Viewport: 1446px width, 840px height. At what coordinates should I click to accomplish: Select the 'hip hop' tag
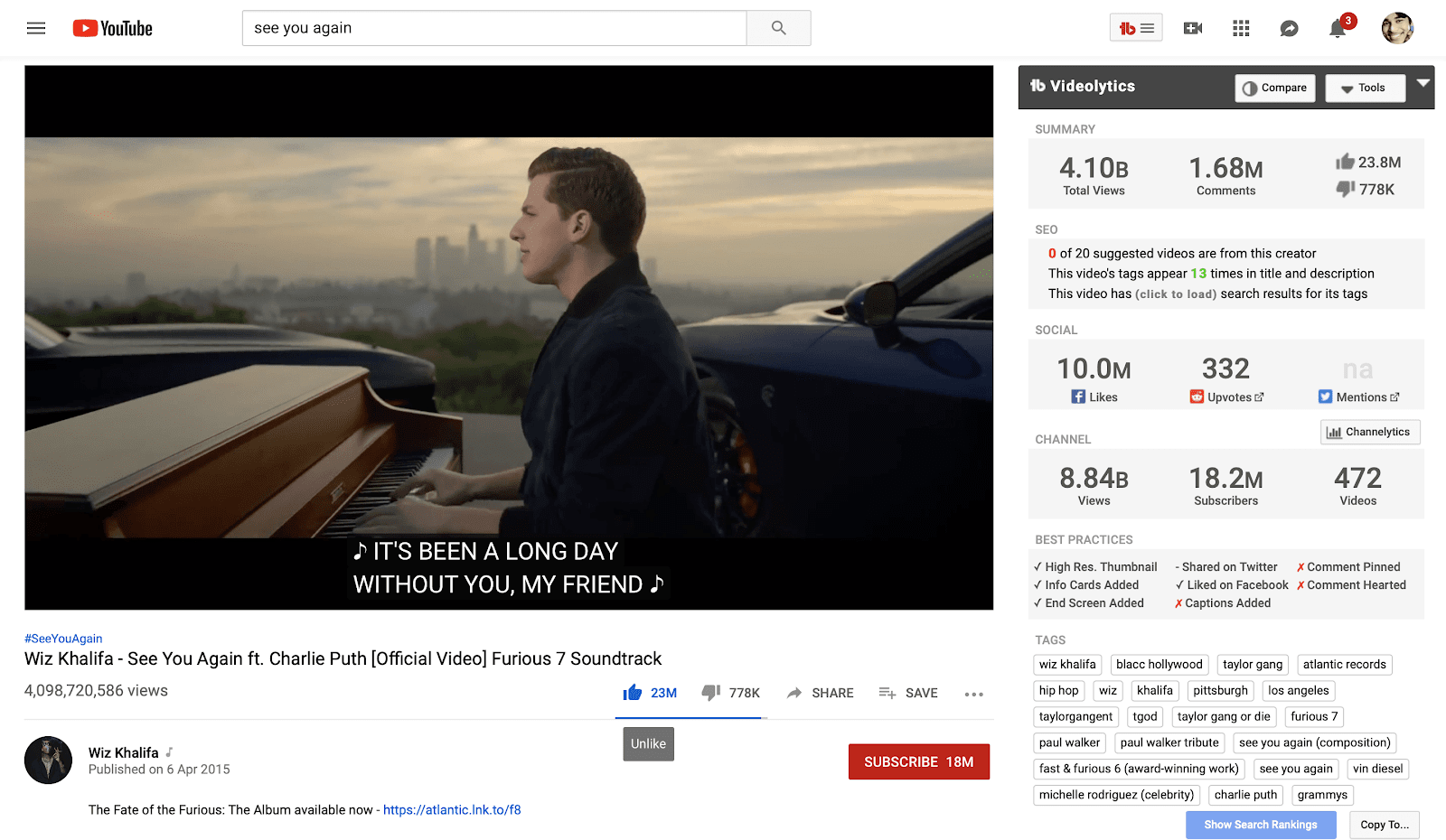coord(1059,691)
